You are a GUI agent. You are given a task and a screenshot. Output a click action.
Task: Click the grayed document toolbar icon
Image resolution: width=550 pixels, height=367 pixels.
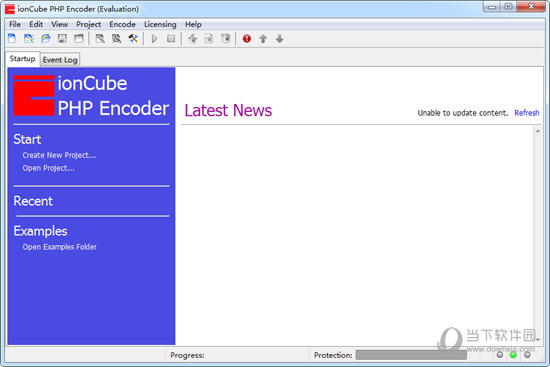[209, 39]
